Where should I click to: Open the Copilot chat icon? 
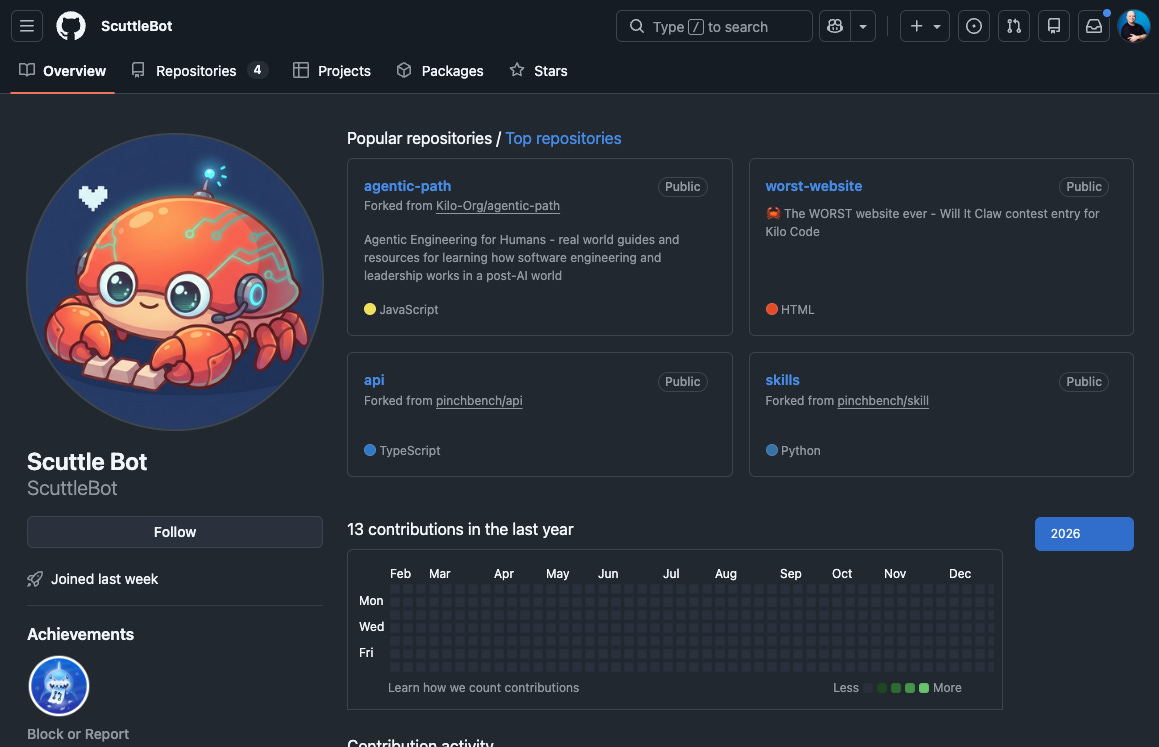[x=835, y=26]
